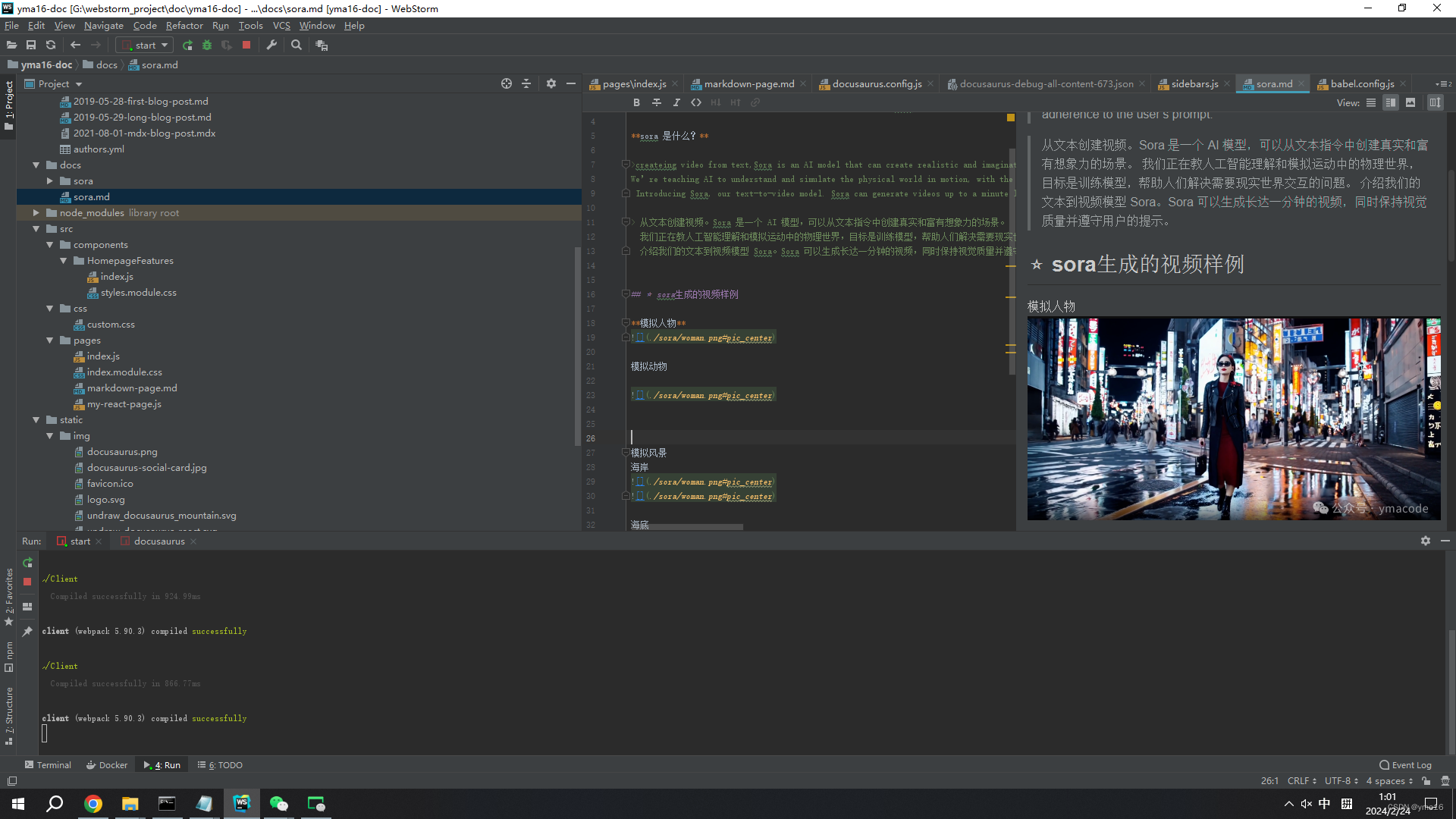The height and width of the screenshot is (819, 1456).
Task: Open the Docker tool window
Action: click(107, 765)
